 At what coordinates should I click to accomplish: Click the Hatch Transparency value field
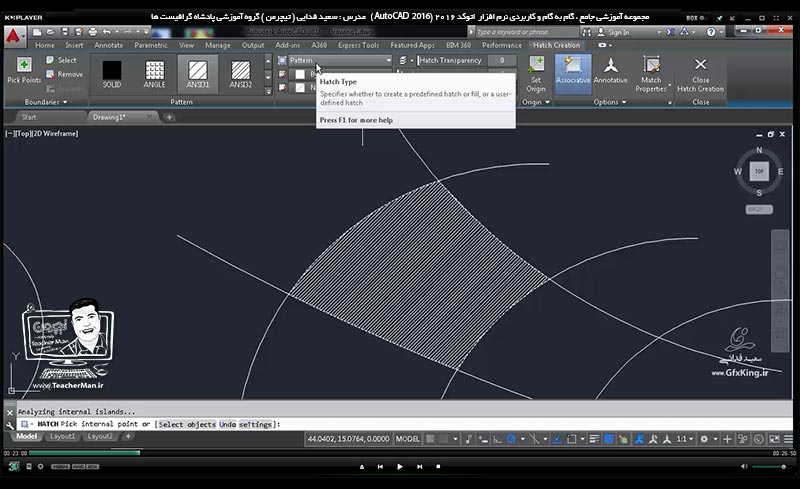point(502,60)
